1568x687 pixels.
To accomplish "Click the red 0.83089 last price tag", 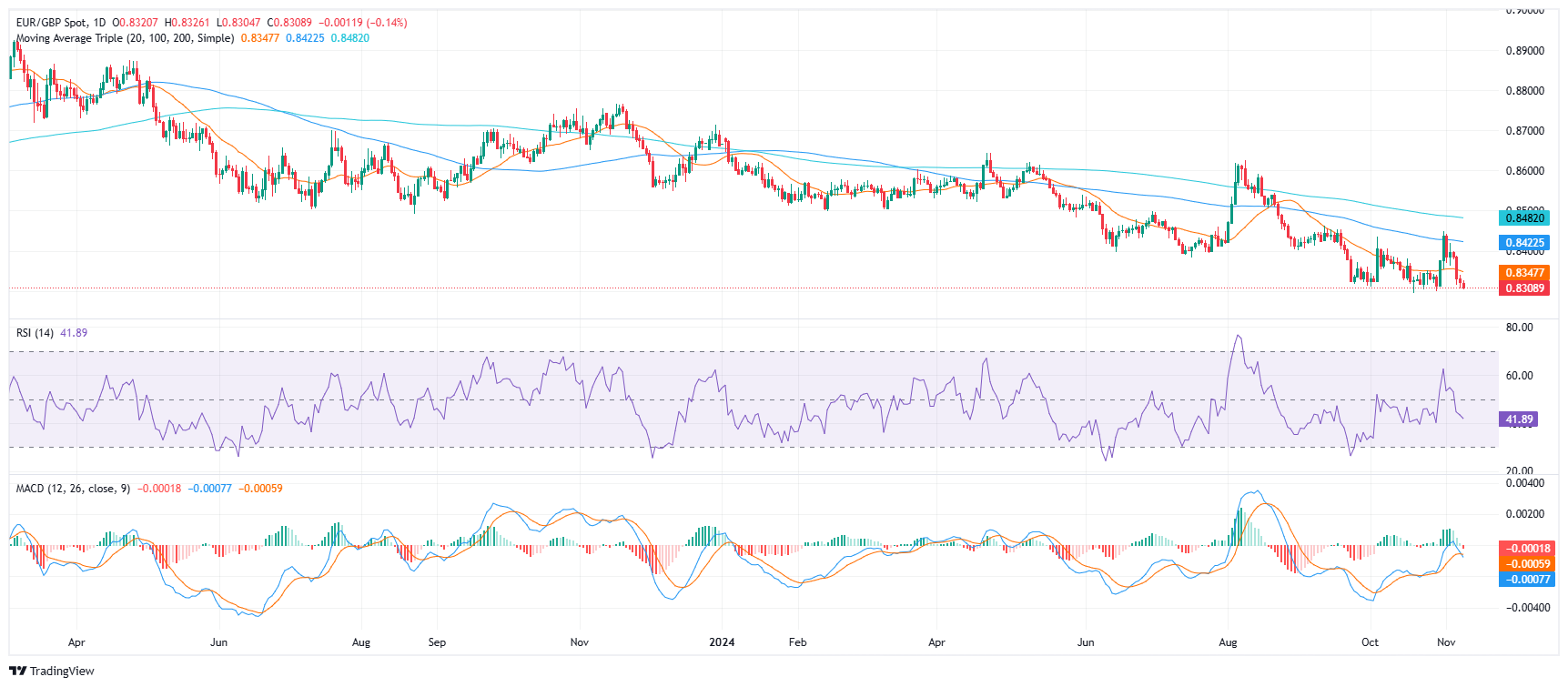I will (1524, 288).
